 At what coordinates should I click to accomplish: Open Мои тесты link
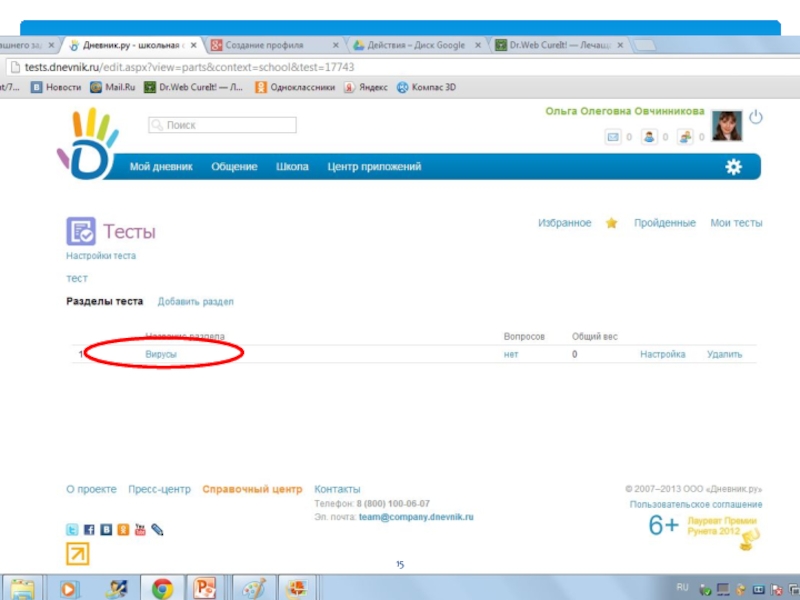[x=736, y=223]
